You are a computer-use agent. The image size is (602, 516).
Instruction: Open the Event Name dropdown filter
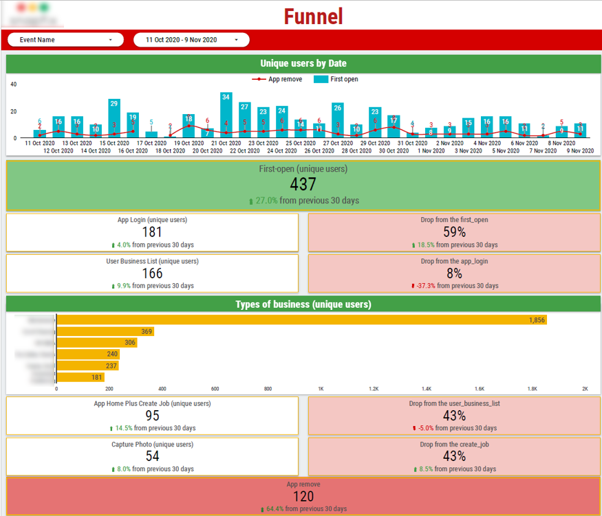tap(65, 40)
